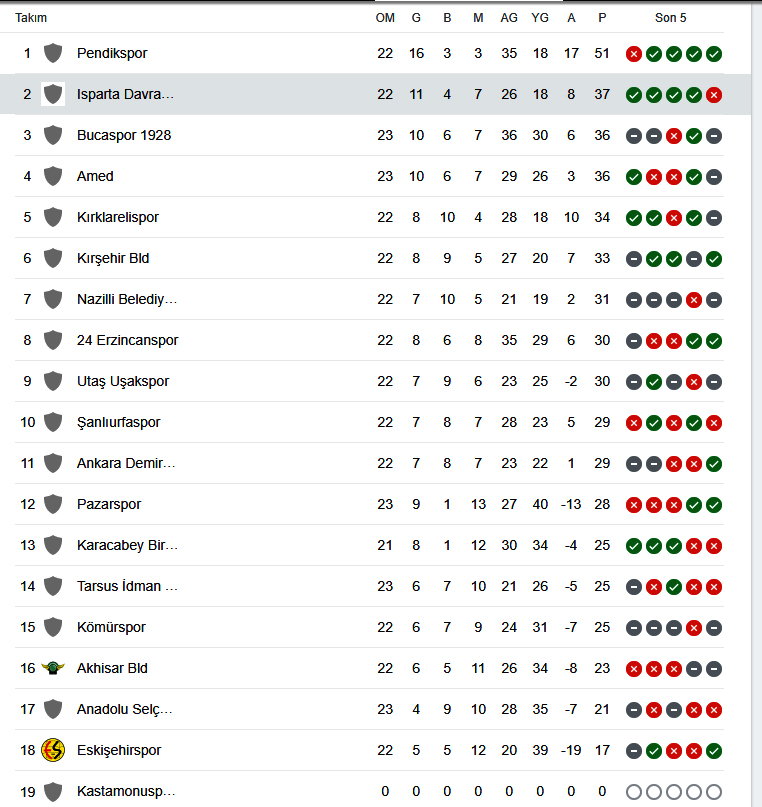Click Karacabey's first green win icon

click(634, 546)
